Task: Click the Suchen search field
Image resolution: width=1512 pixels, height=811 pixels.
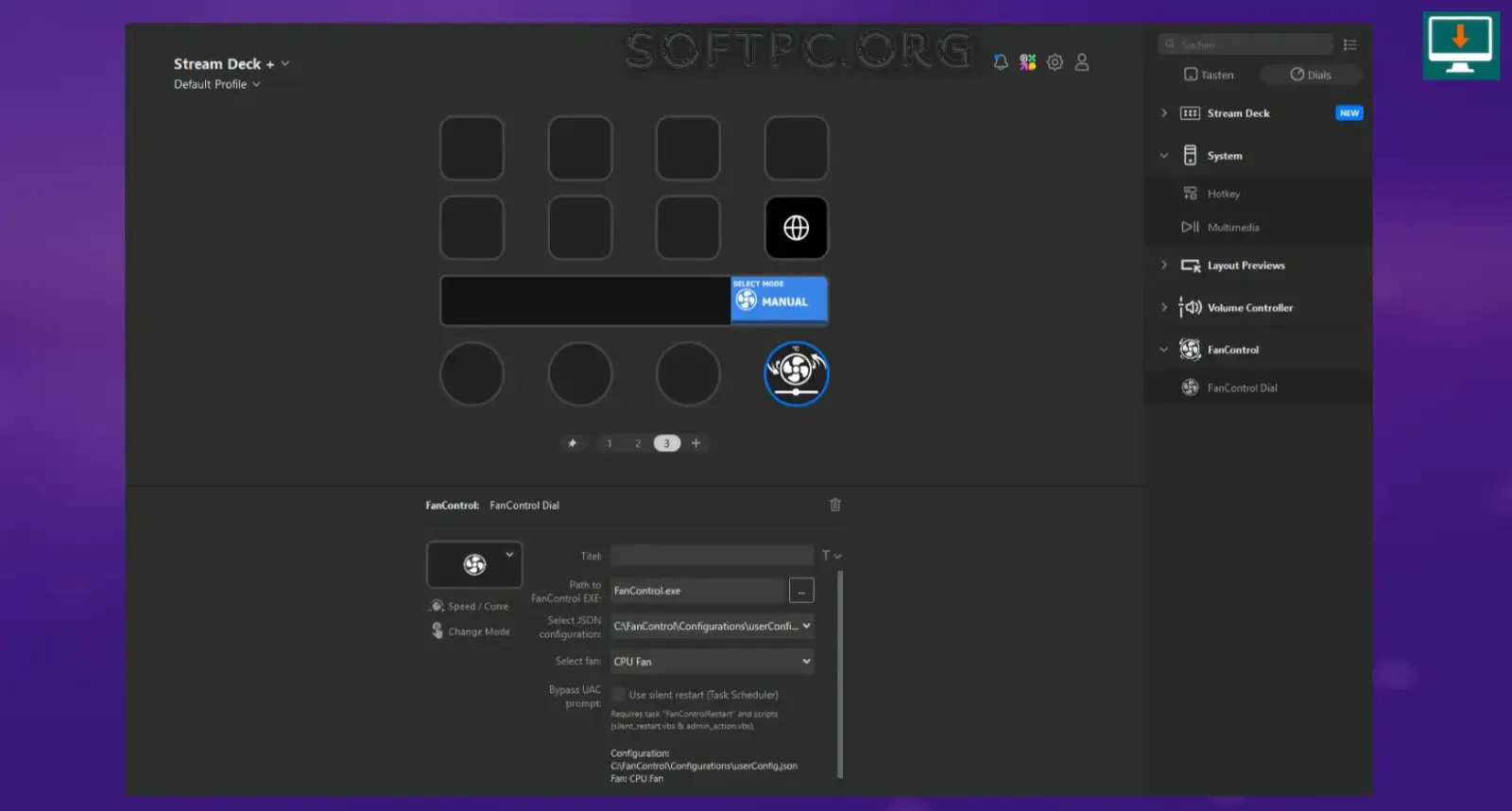Action: 1246,44
